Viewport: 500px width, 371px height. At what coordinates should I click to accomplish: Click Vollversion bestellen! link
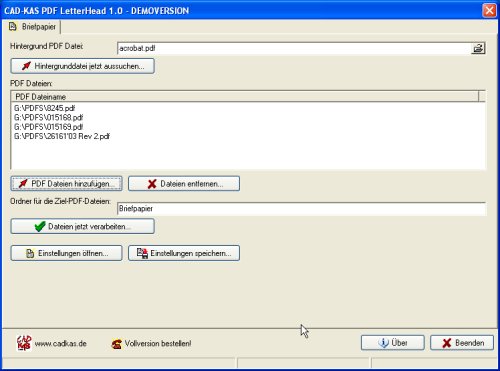[158, 343]
